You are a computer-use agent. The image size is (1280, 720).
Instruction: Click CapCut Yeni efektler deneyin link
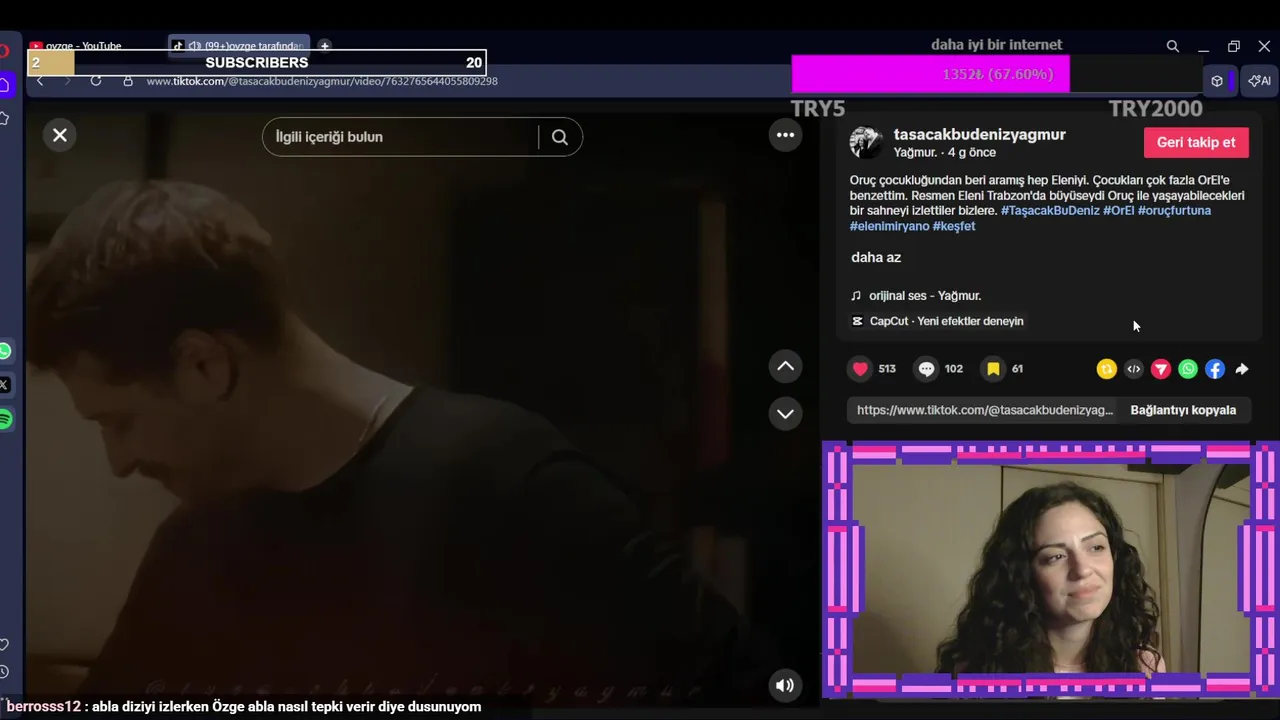[937, 321]
